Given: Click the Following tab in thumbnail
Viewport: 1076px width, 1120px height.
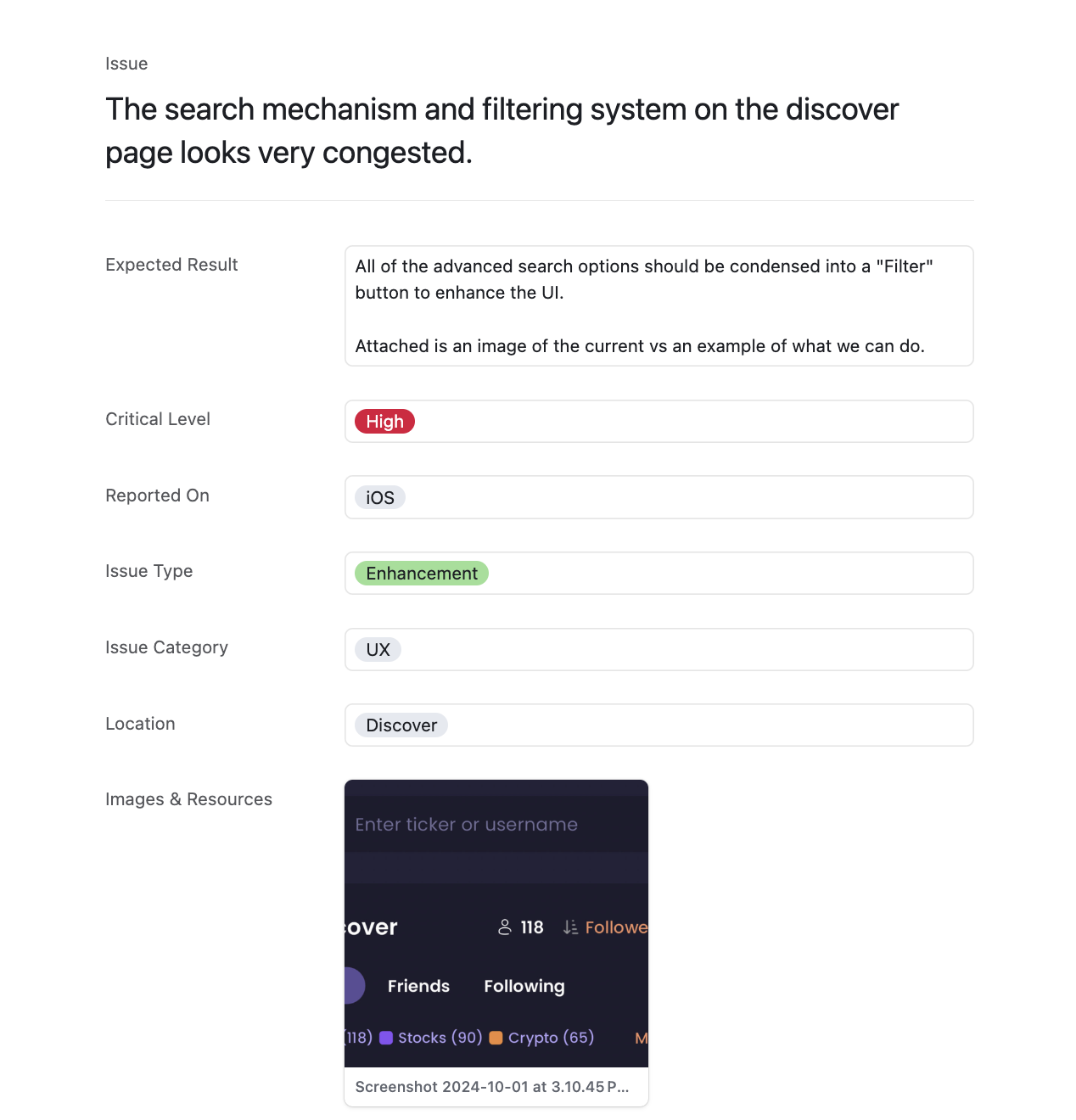Looking at the screenshot, I should [524, 986].
